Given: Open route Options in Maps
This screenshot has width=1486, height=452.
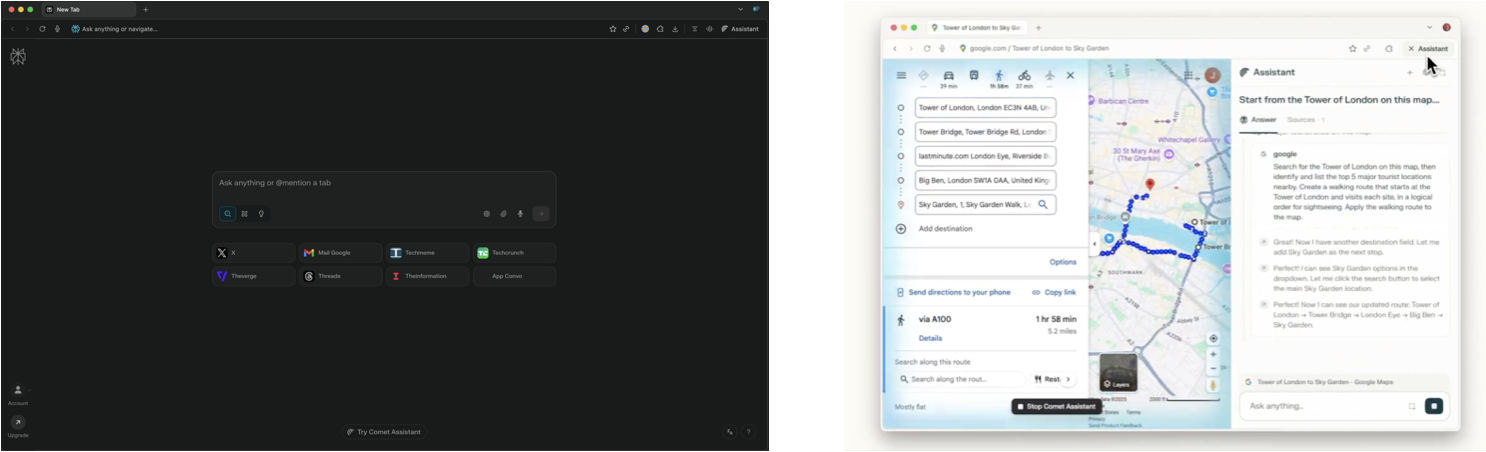Looking at the screenshot, I should 1063,262.
